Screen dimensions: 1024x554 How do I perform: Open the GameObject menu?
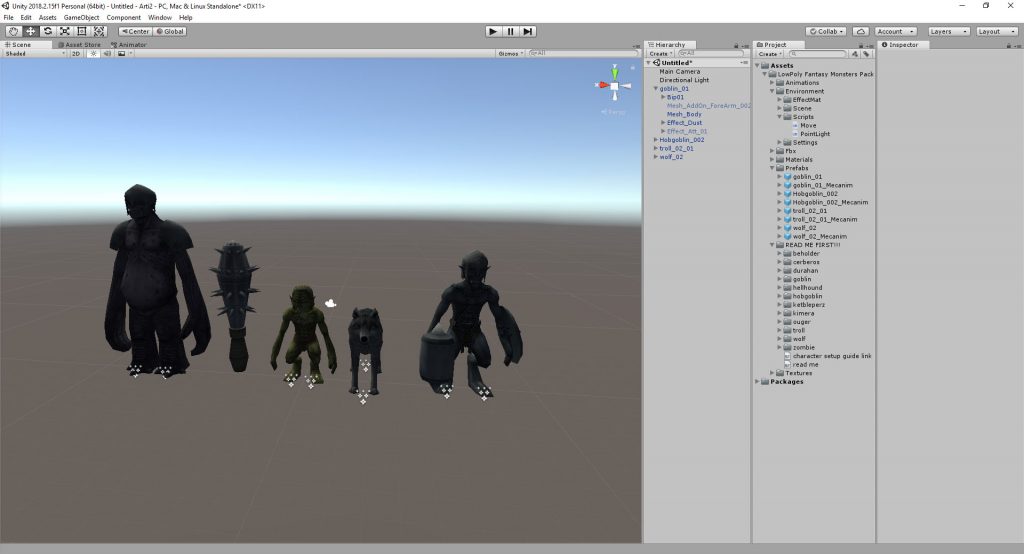(82, 18)
